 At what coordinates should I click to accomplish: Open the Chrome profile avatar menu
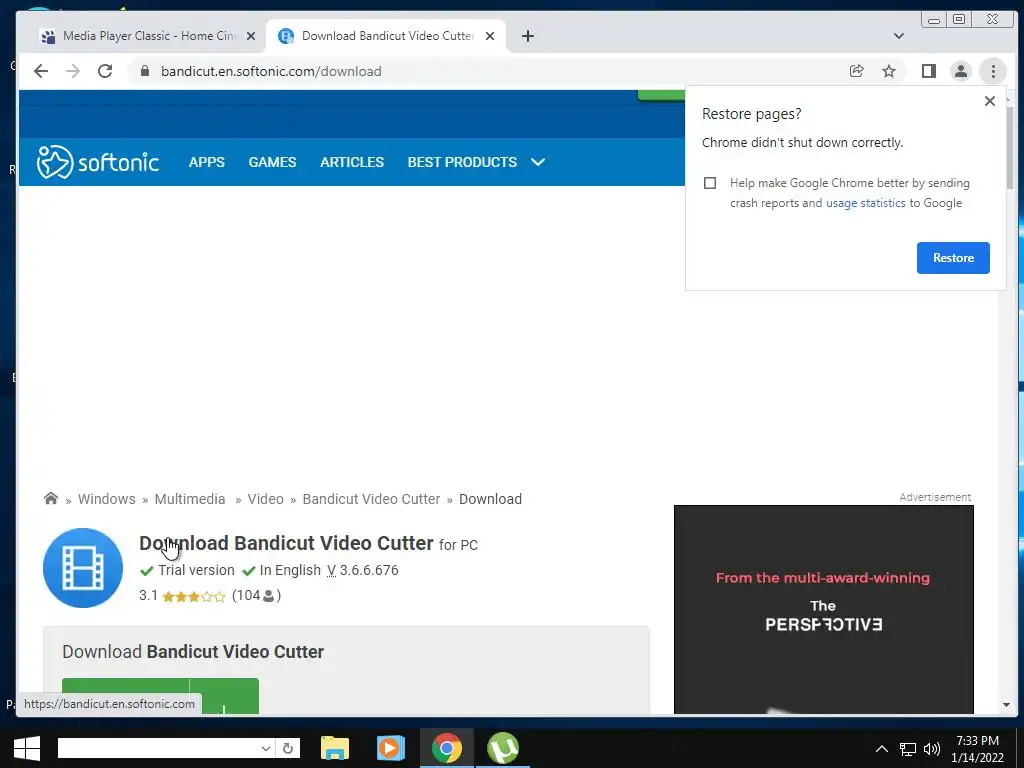pos(961,71)
